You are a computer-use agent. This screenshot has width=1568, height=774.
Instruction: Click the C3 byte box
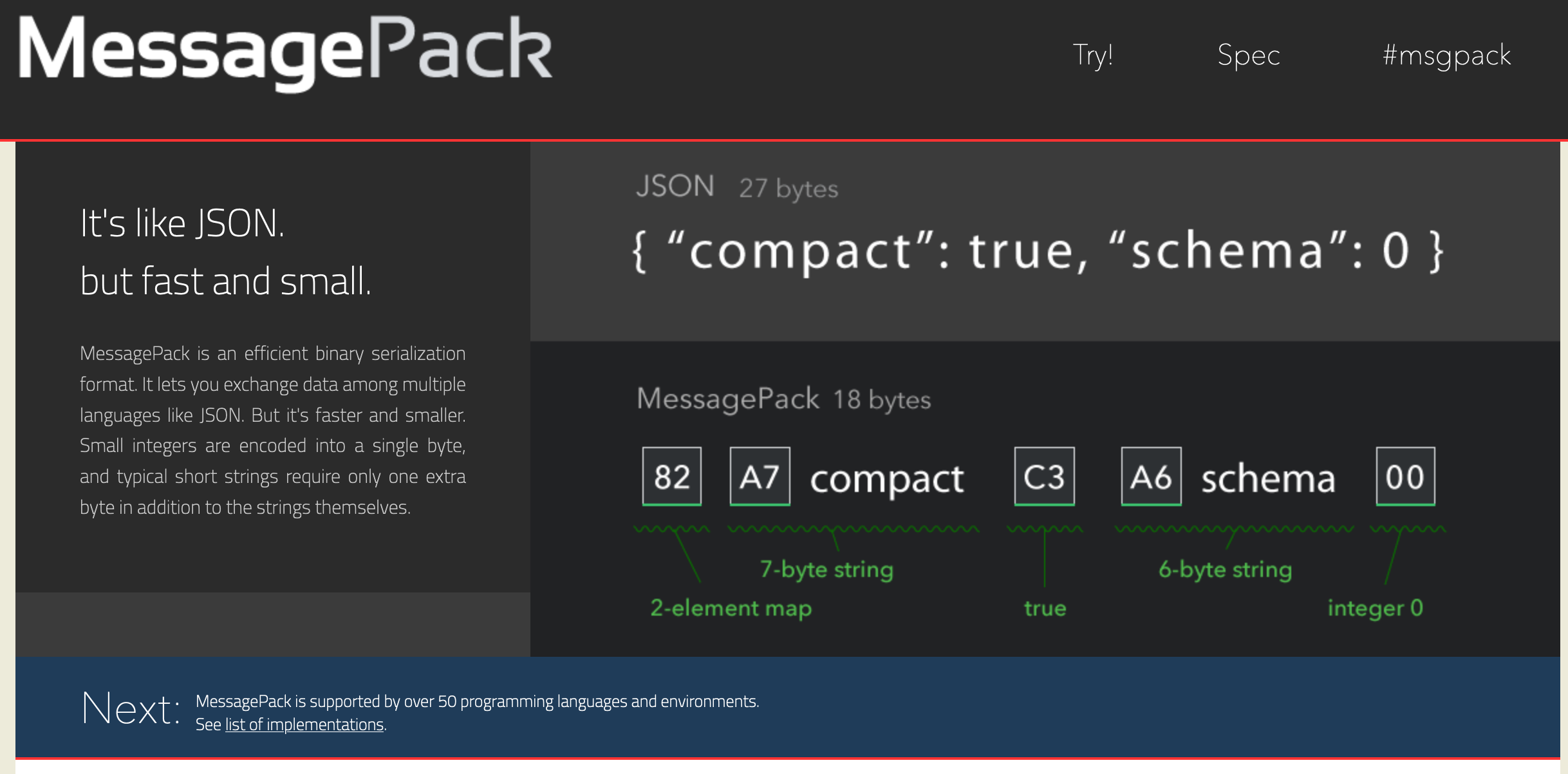coord(1044,477)
